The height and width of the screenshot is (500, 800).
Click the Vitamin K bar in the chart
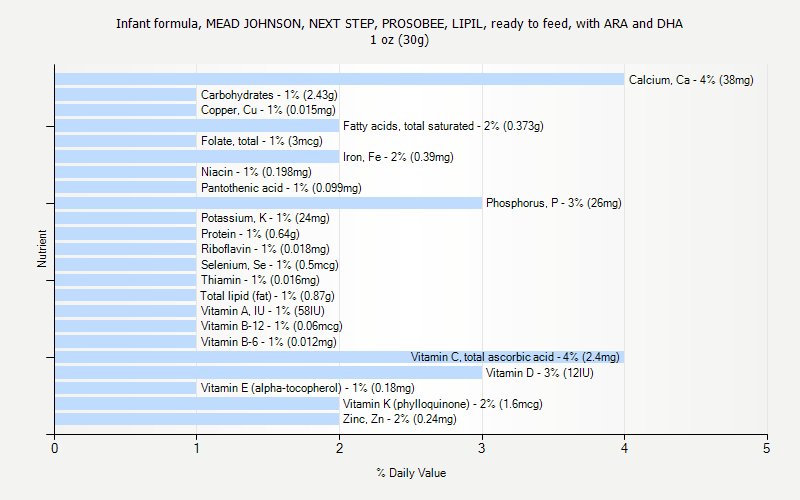197,404
